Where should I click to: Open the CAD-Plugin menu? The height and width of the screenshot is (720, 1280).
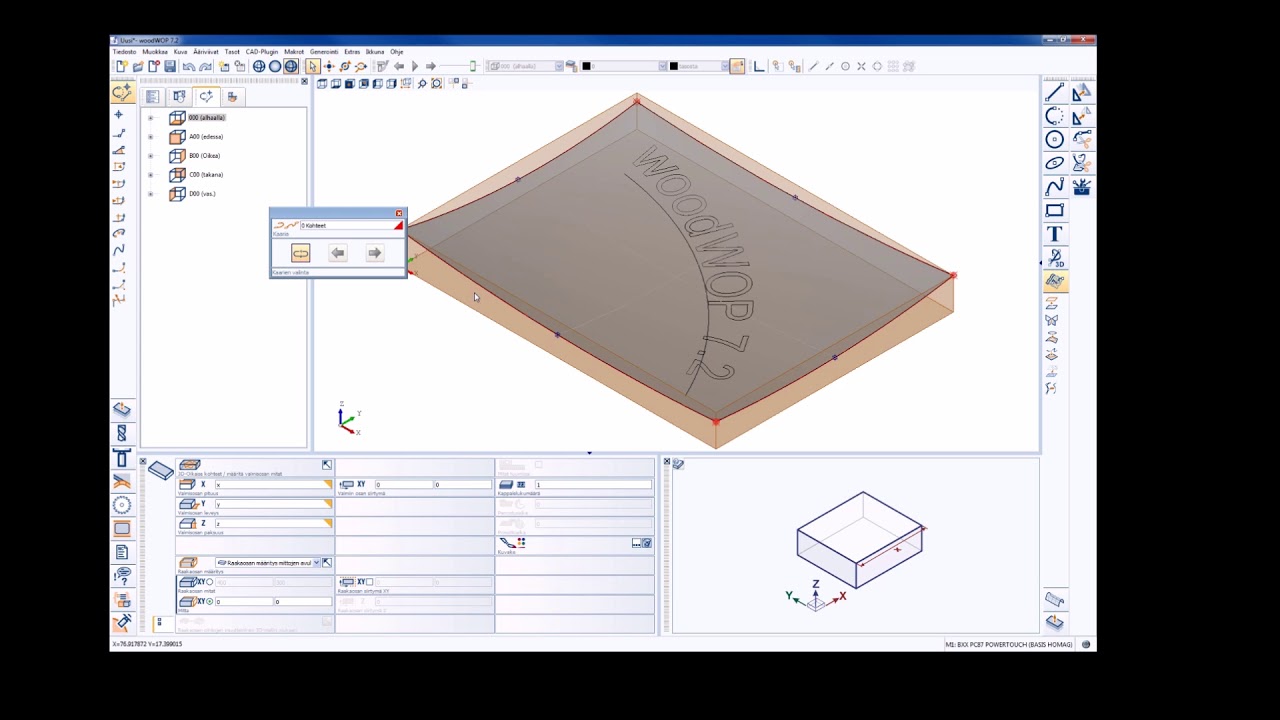(262, 52)
